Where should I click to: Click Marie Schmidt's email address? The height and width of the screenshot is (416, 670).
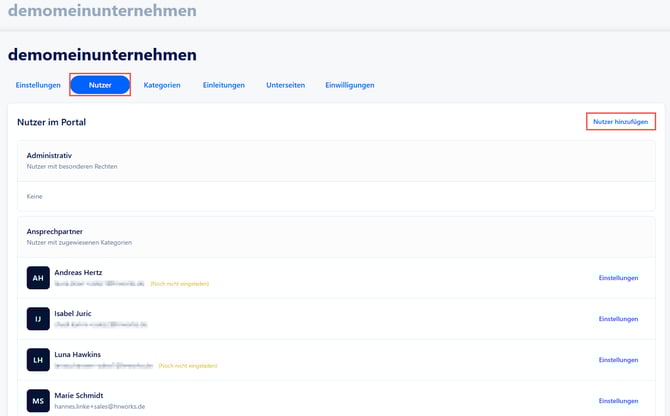(x=100, y=407)
